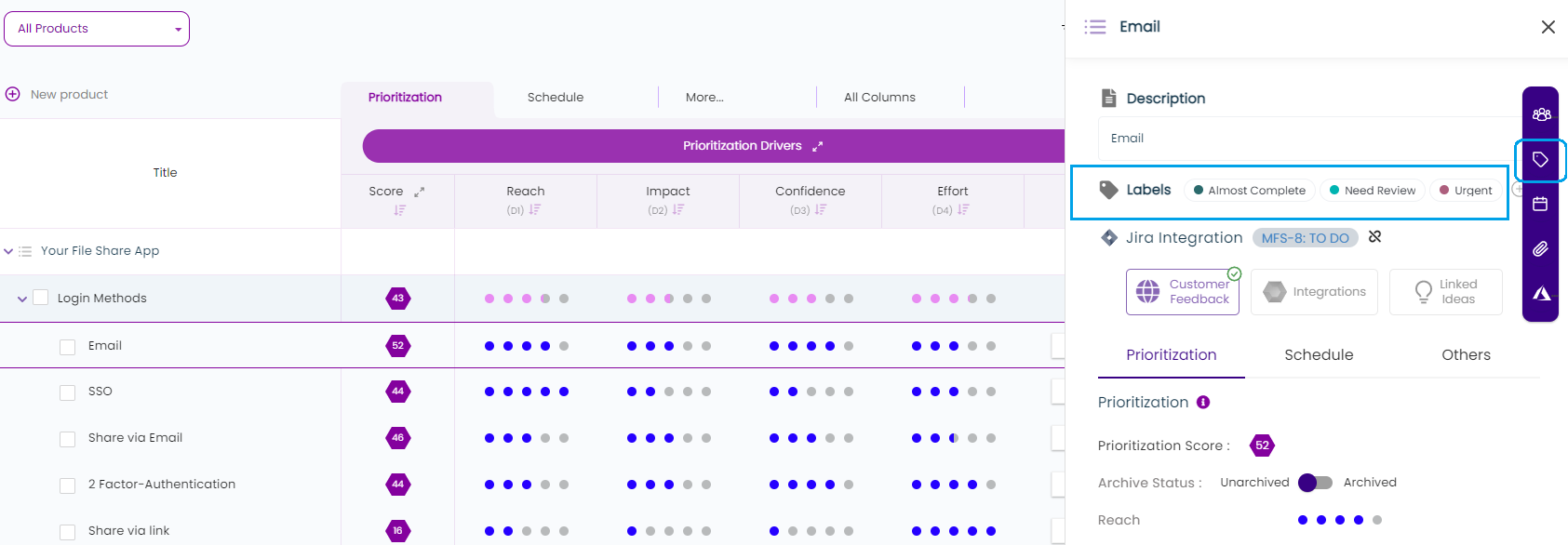Open the team members icon in sidebar
This screenshot has height=545, width=1568.
point(1541,114)
